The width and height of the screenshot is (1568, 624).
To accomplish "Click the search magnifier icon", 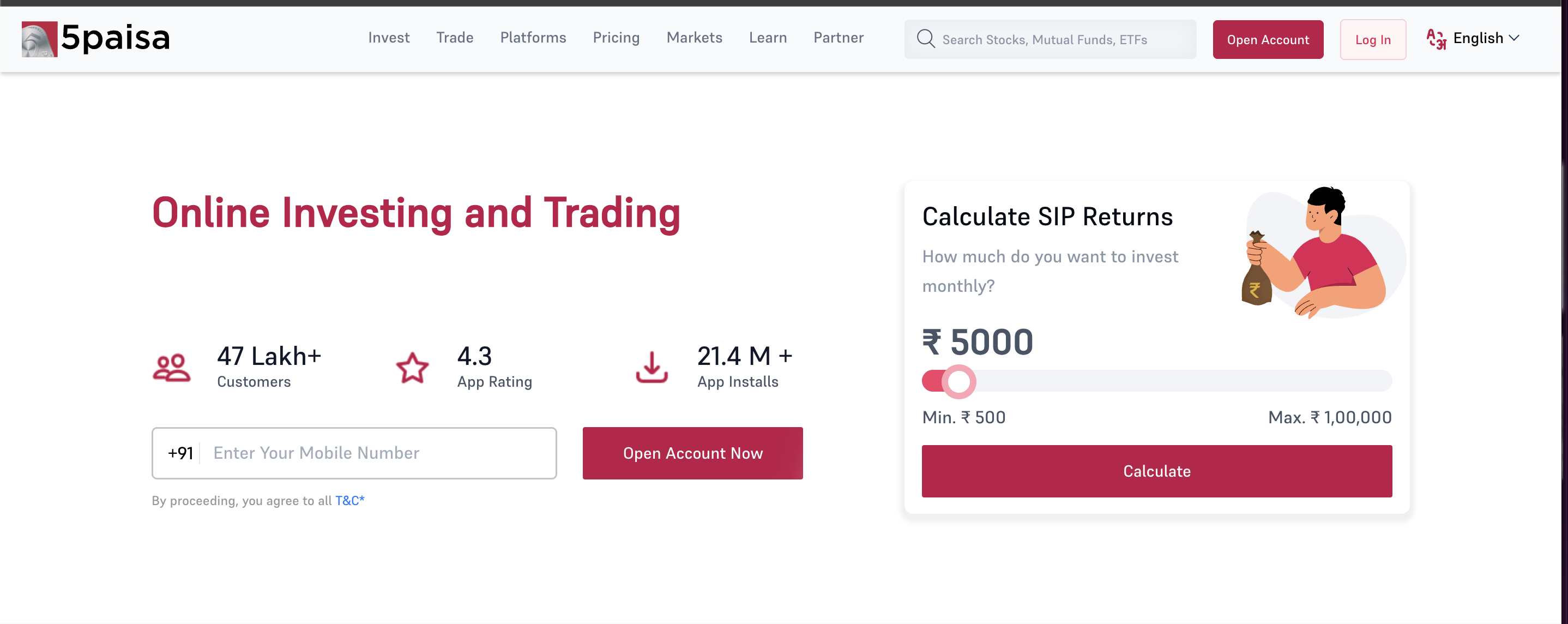I will click(926, 39).
